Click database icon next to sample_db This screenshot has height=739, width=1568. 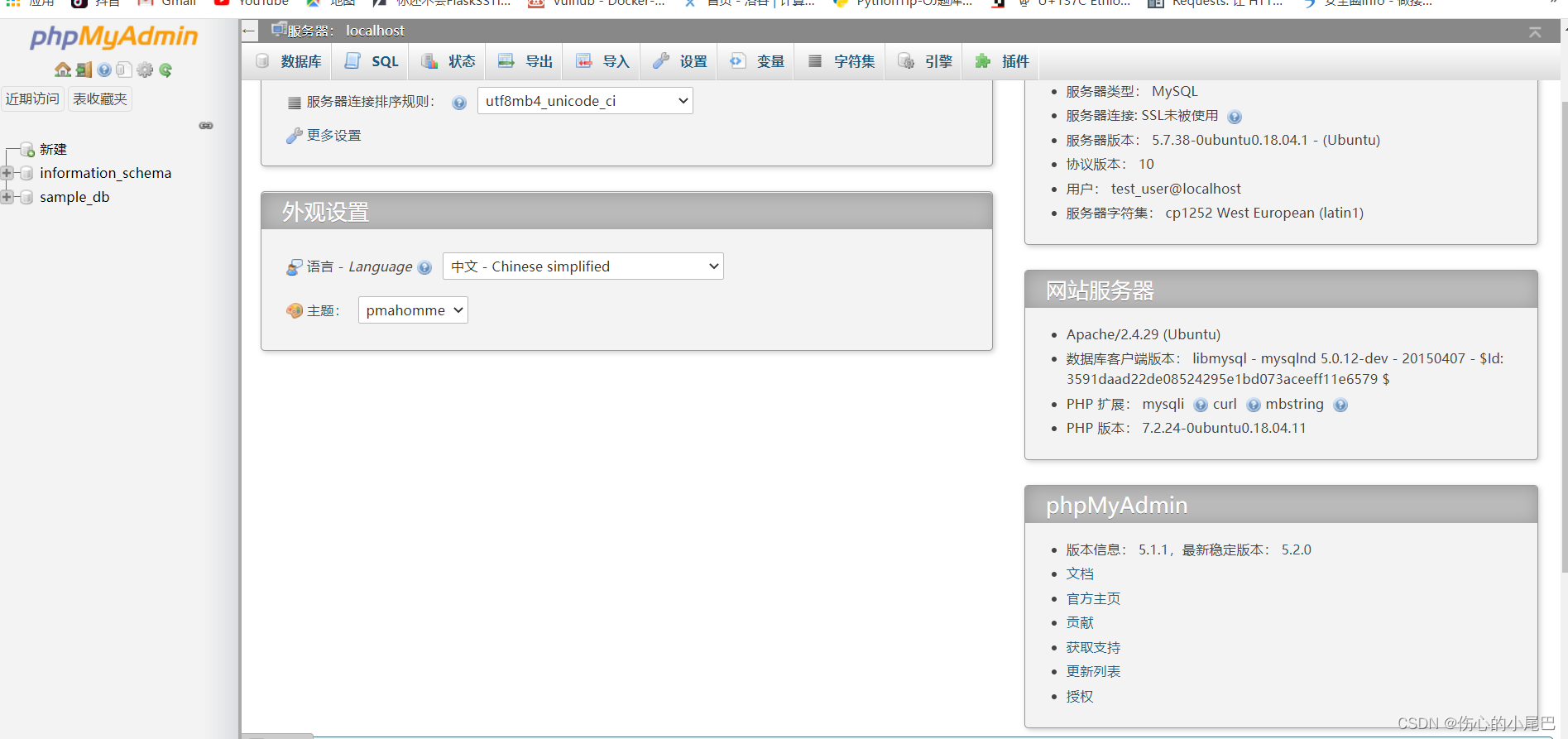26,197
